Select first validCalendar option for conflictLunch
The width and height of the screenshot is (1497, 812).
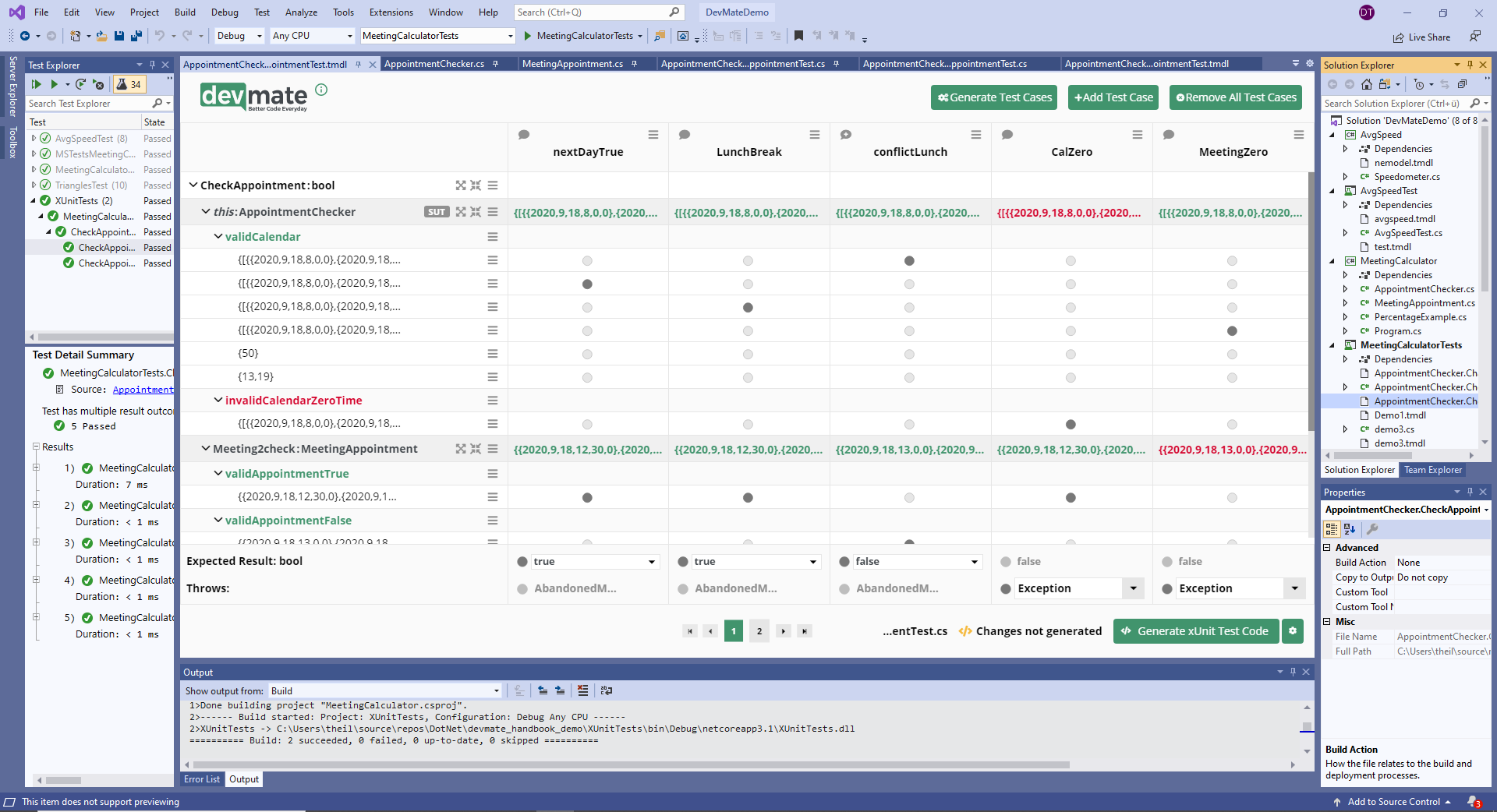click(909, 261)
